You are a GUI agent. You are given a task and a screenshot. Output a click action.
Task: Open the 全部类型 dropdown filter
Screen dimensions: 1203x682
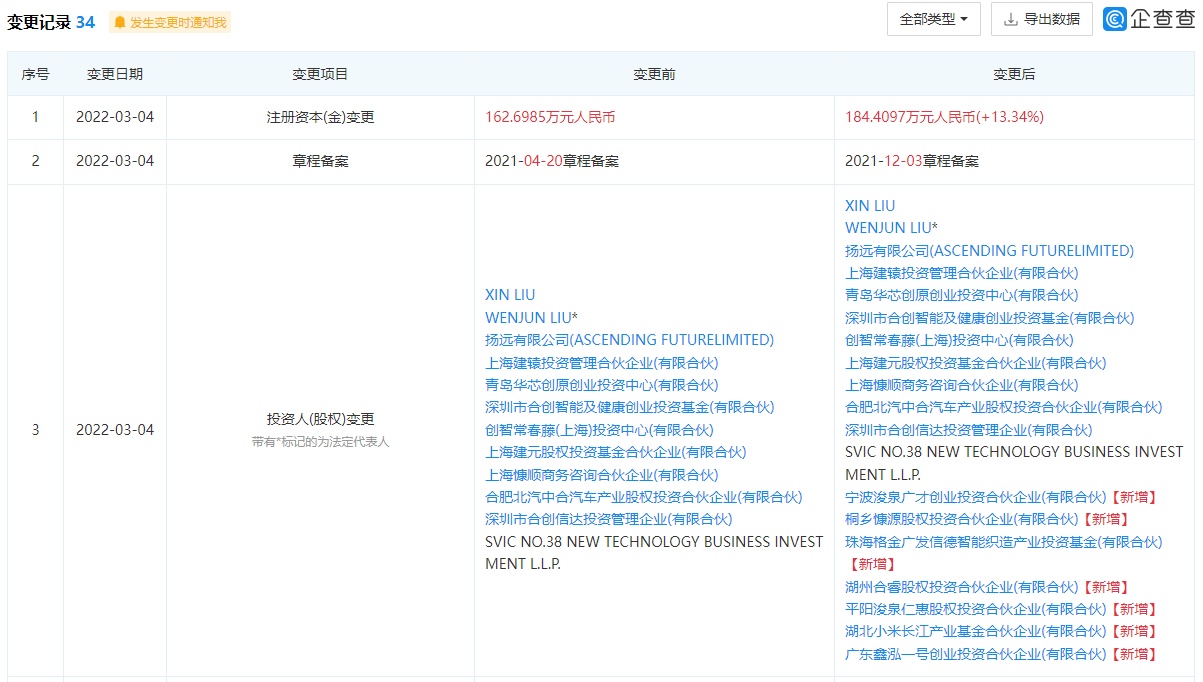pyautogui.click(x=933, y=19)
